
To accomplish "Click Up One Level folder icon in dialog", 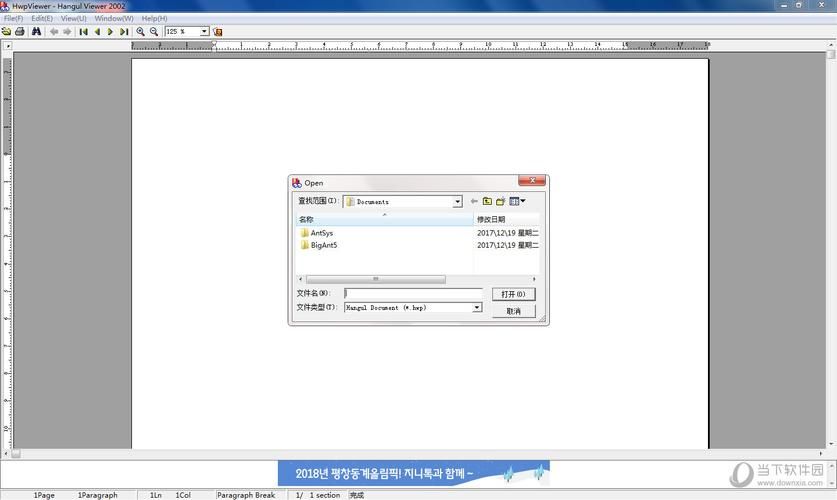I will click(x=487, y=202).
